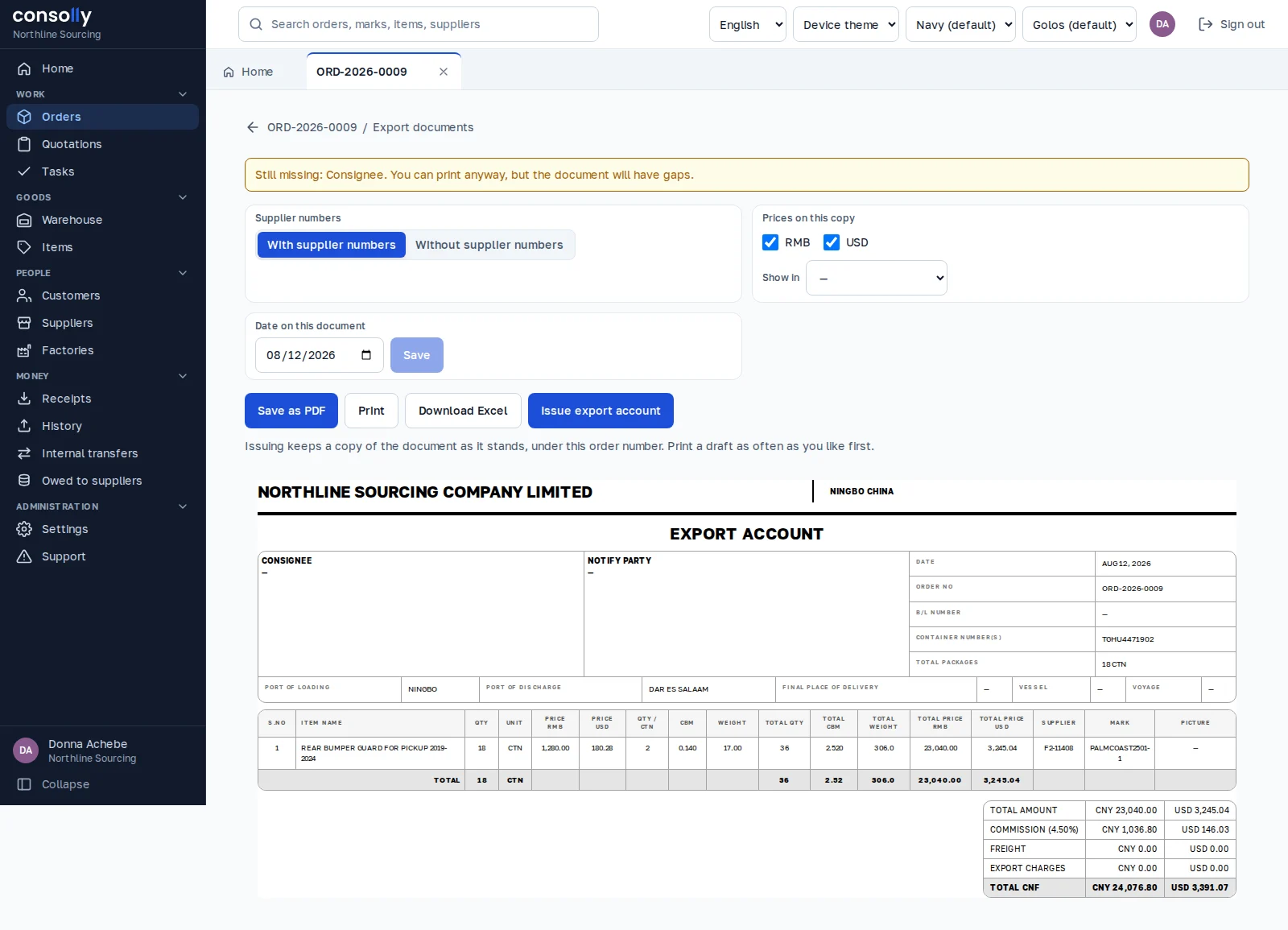This screenshot has height=930, width=1288.
Task: Click TOTAL CNF CNY 24,076.80 value
Action: tap(1125, 887)
